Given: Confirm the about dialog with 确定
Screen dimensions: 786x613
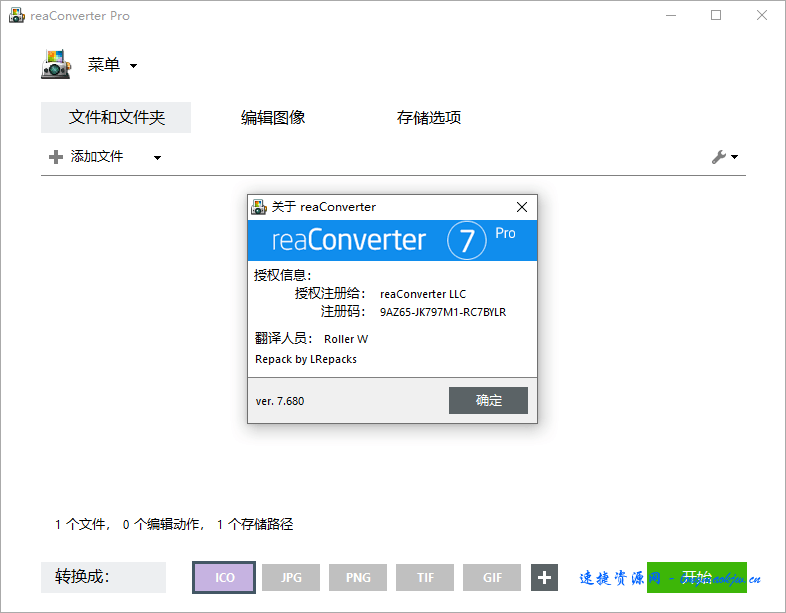Looking at the screenshot, I should click(488, 400).
